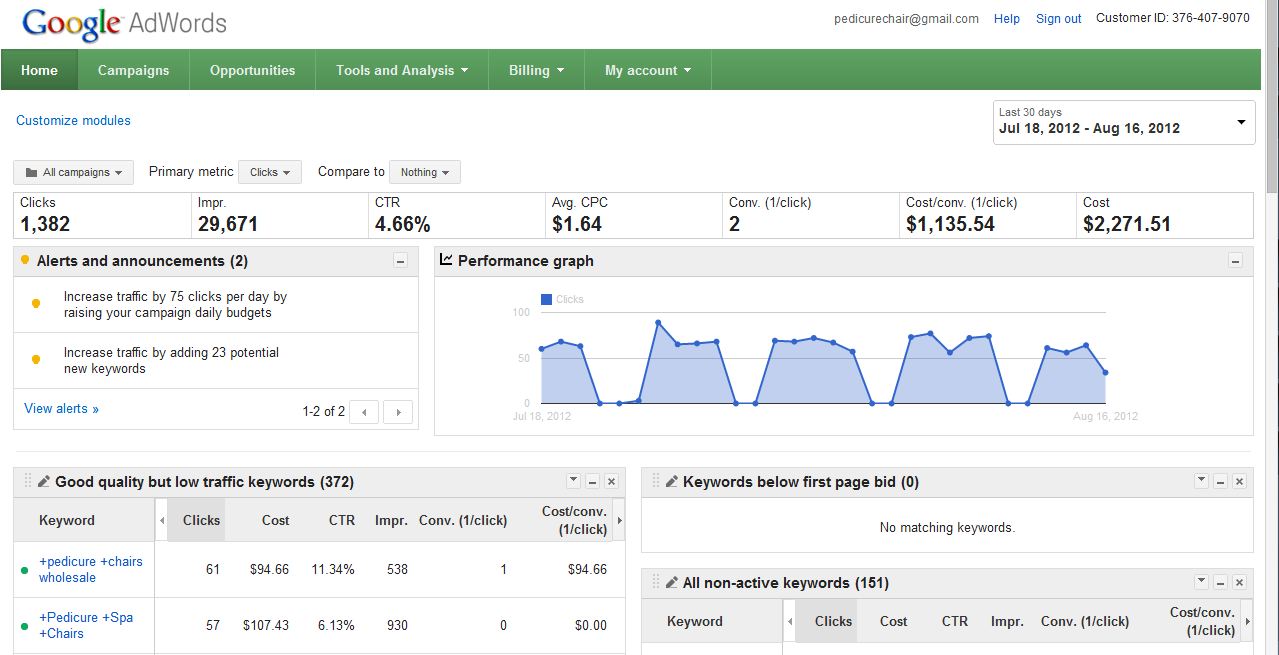Click the Sign out link

[1058, 18]
